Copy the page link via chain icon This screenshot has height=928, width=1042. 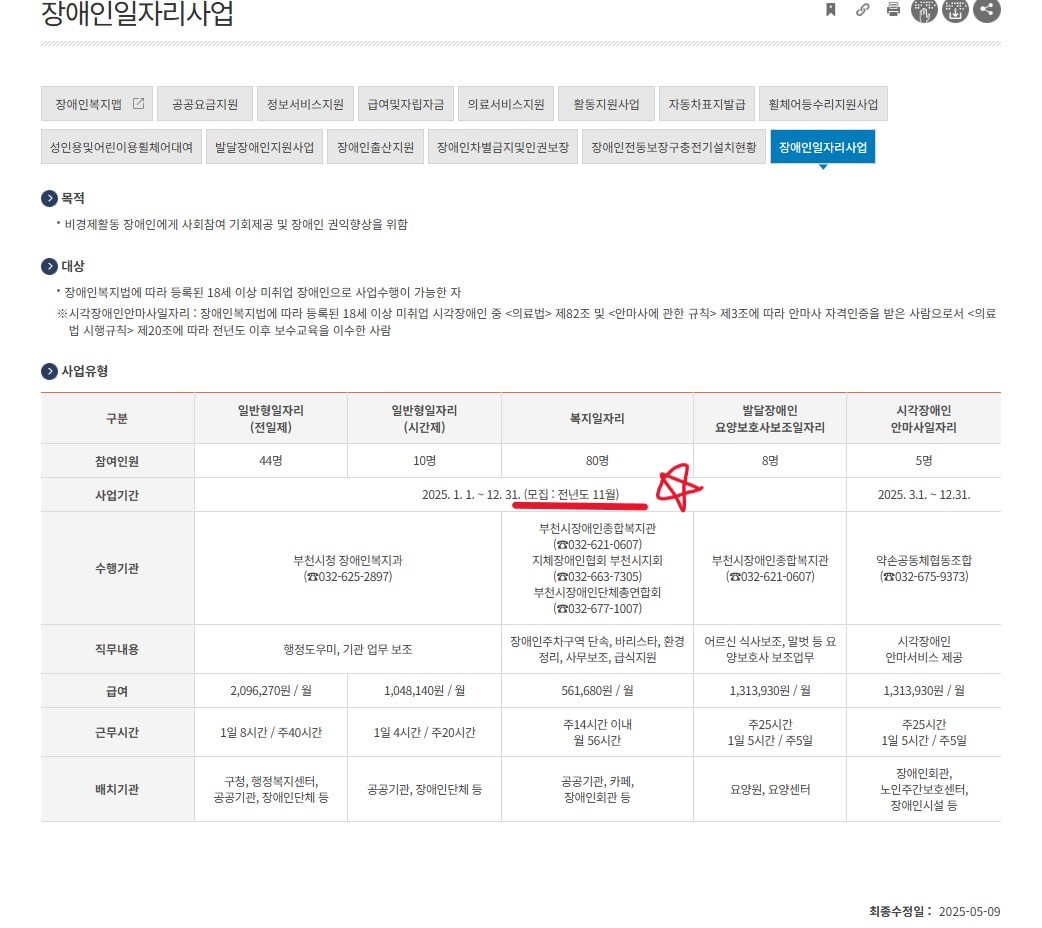862,10
